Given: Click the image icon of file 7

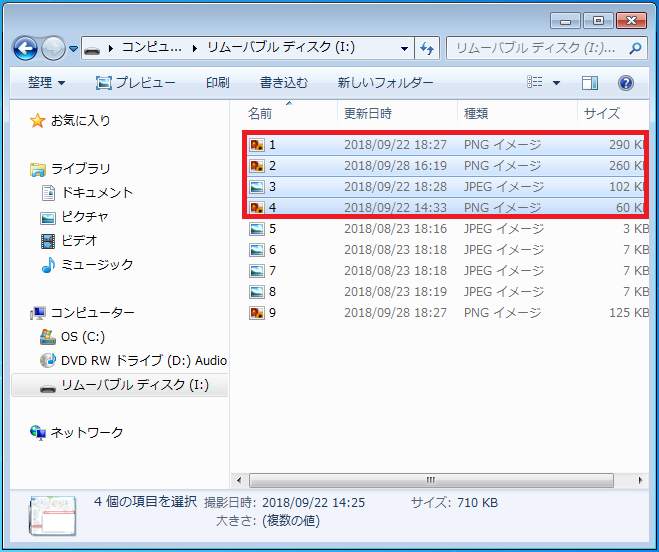Looking at the screenshot, I should pos(257,271).
